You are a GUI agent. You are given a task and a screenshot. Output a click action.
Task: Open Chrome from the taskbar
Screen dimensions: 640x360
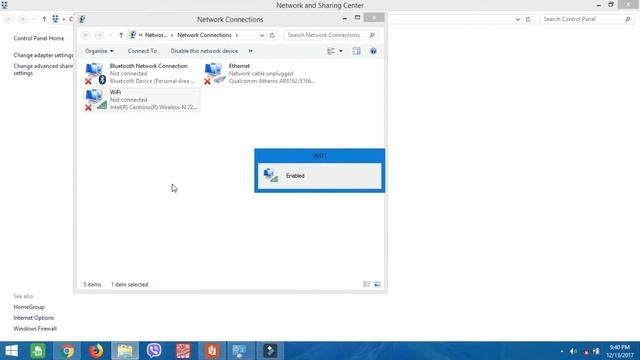pos(67,351)
